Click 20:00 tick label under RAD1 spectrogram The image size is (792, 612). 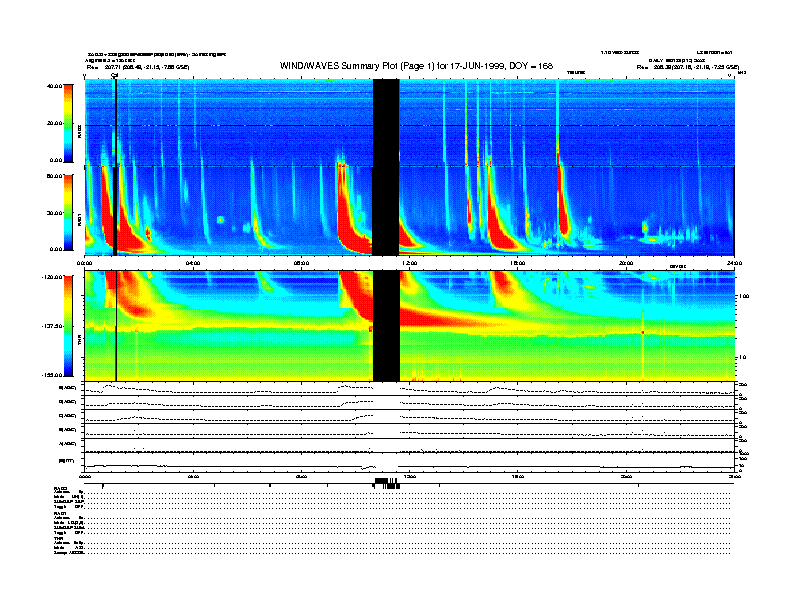point(626,263)
